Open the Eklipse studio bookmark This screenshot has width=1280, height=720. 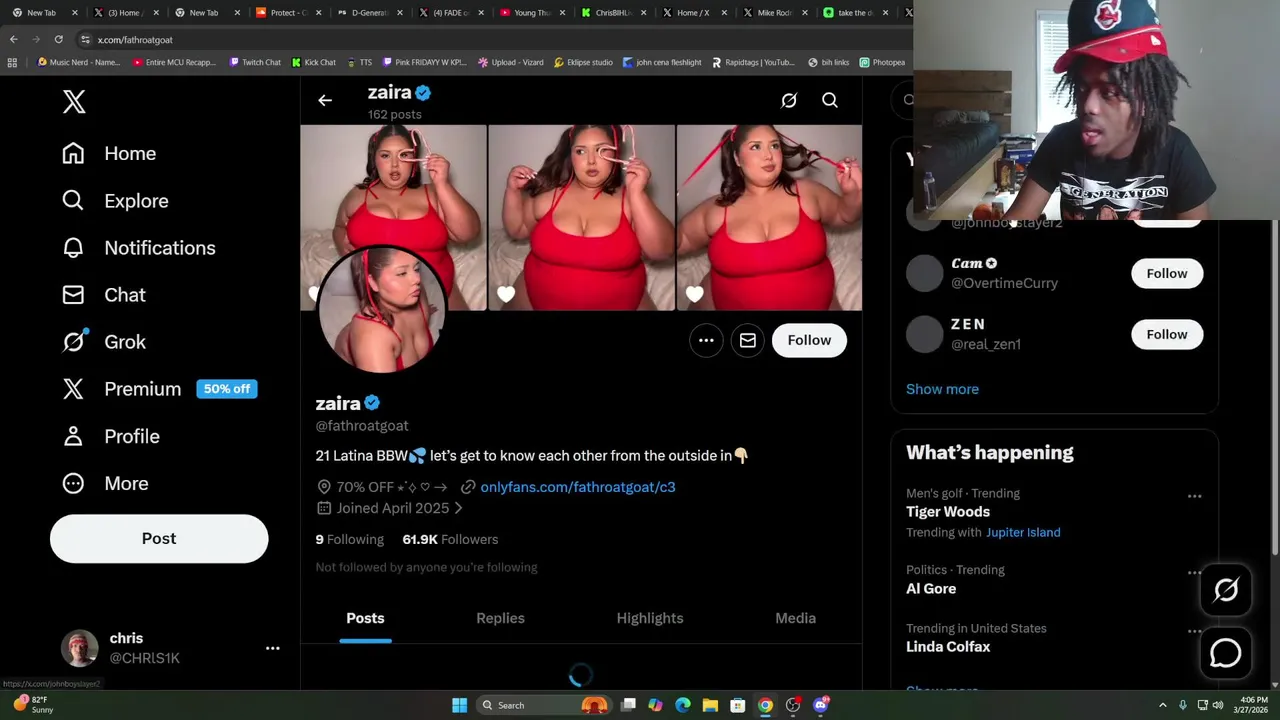click(x=583, y=62)
